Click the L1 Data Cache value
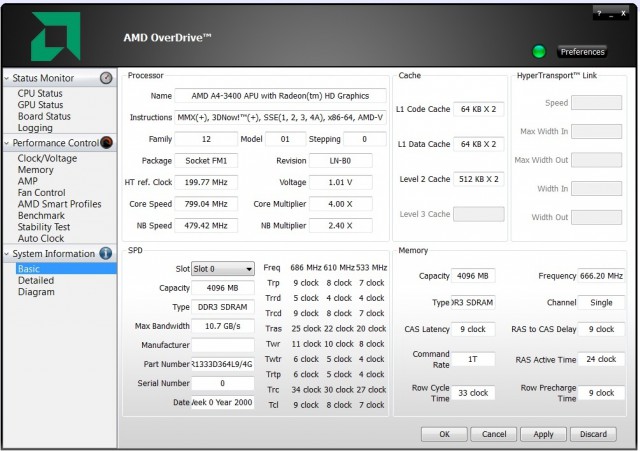This screenshot has width=640, height=451. [478, 144]
